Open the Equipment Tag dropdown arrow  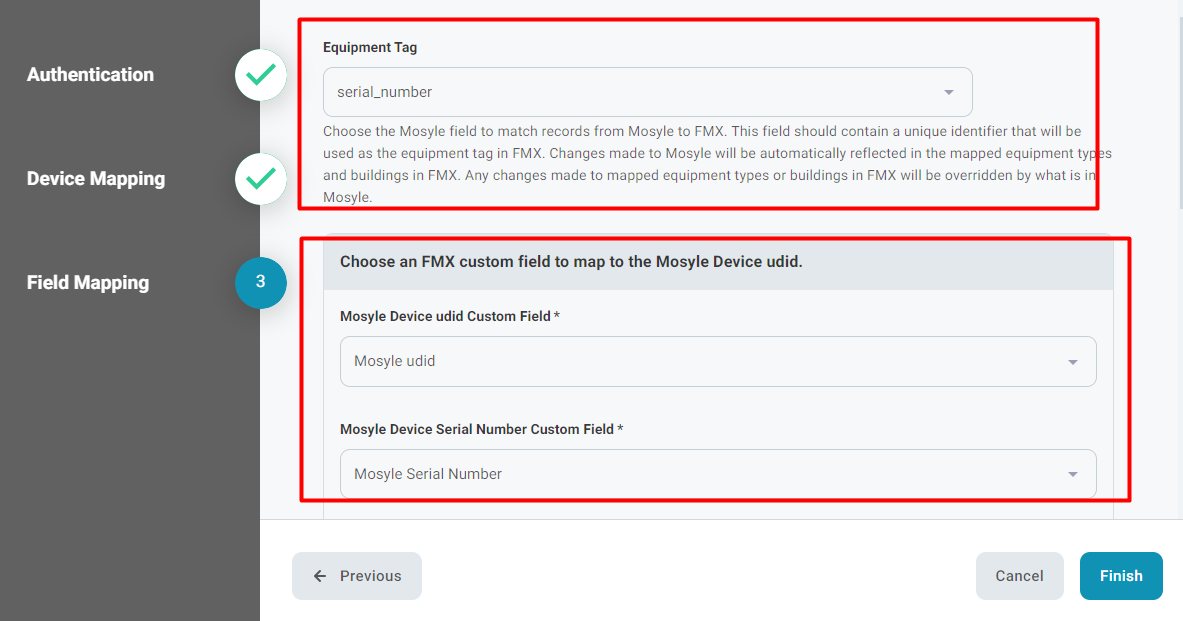pos(948,92)
